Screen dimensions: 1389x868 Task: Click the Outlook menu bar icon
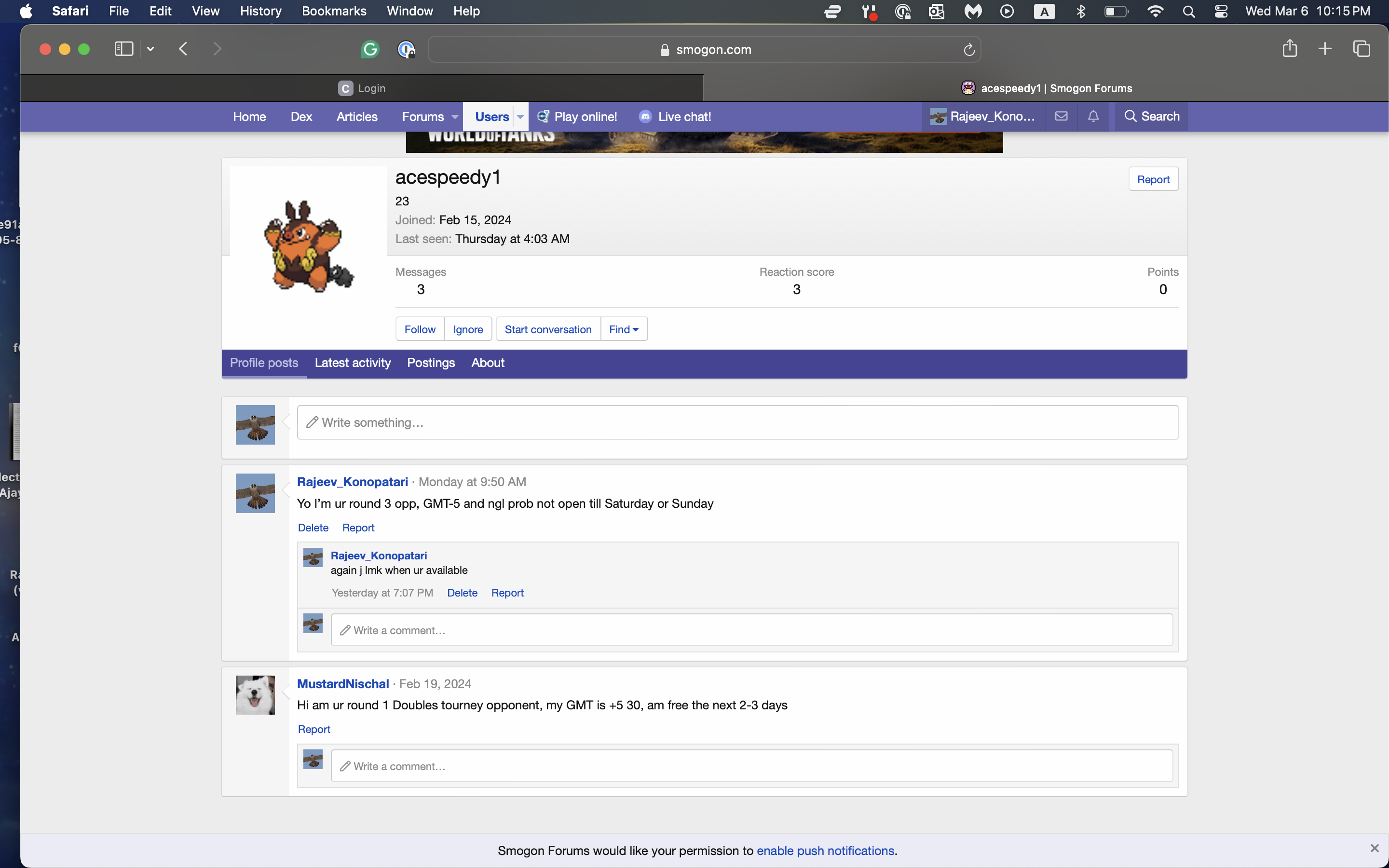click(937, 12)
